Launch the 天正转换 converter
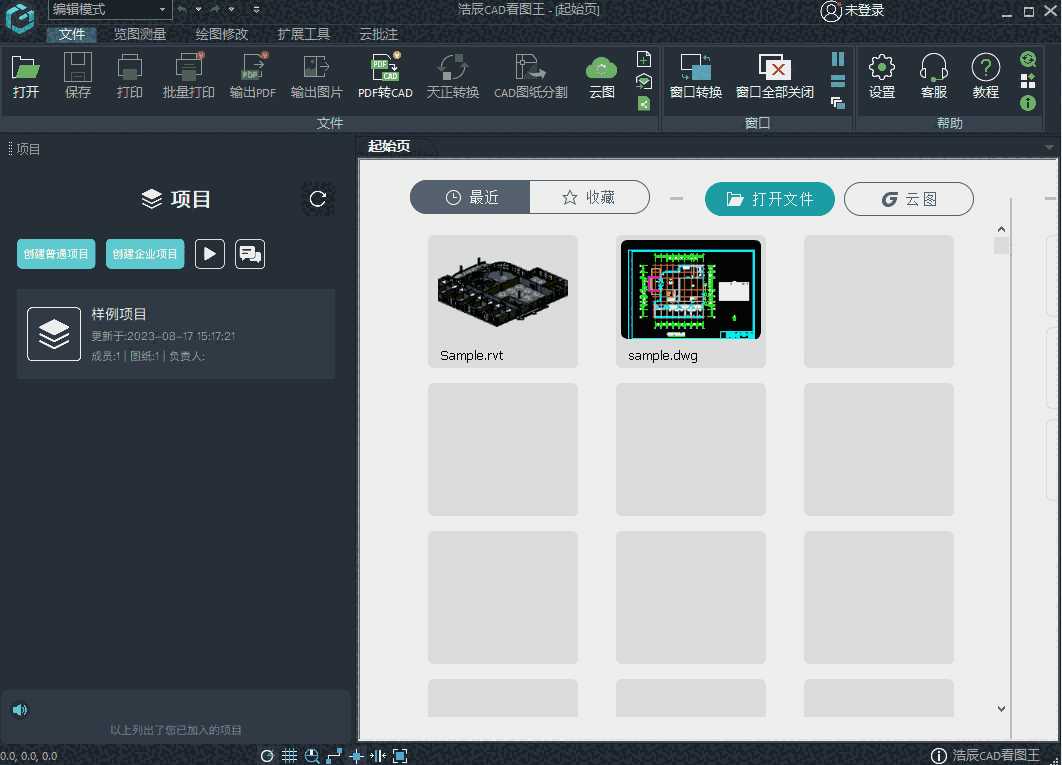Screen dimensions: 1062x765 452,75
